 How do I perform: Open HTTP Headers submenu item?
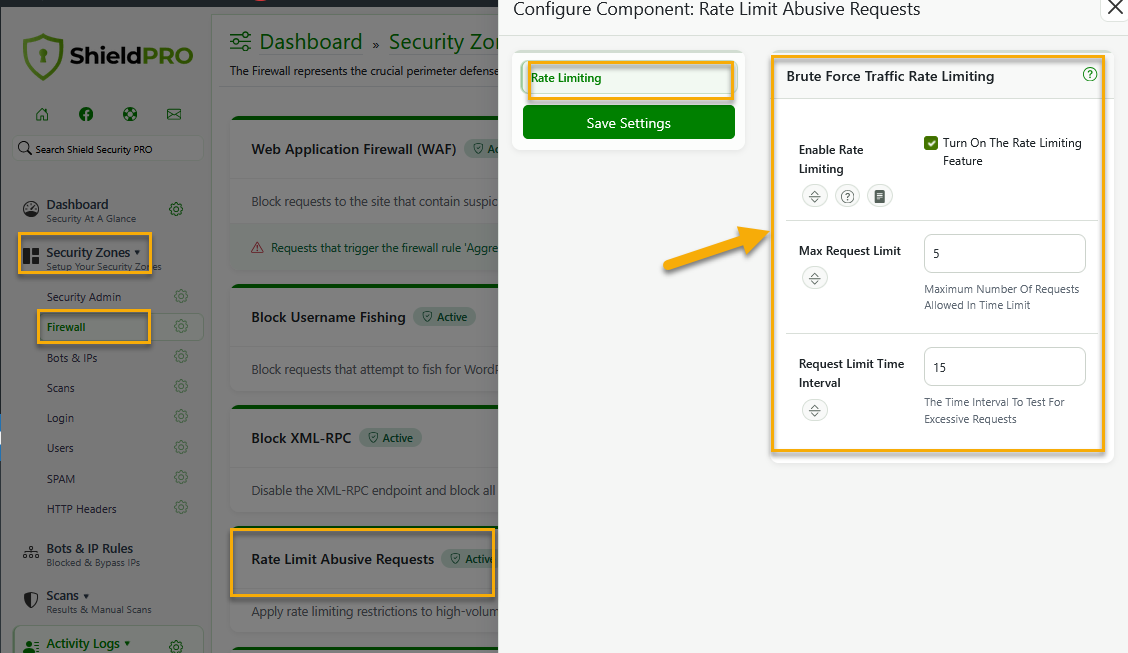pyautogui.click(x=81, y=509)
